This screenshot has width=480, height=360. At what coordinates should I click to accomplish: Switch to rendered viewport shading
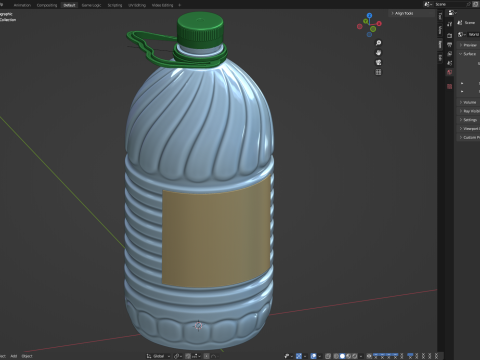[x=355, y=356]
